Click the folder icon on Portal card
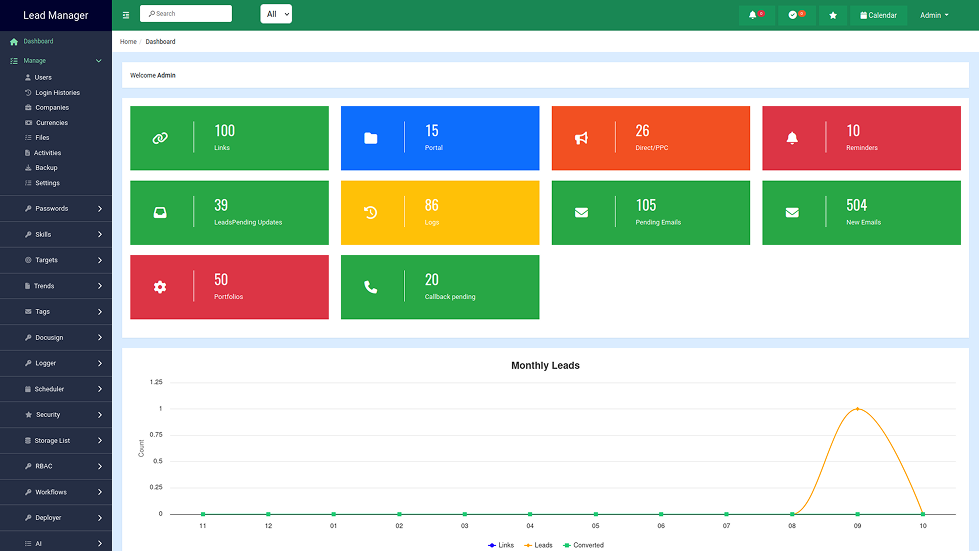 [x=371, y=138]
